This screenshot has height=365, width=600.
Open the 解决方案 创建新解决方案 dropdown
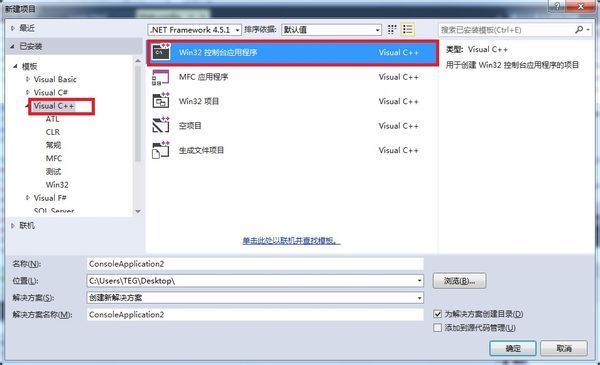419,298
